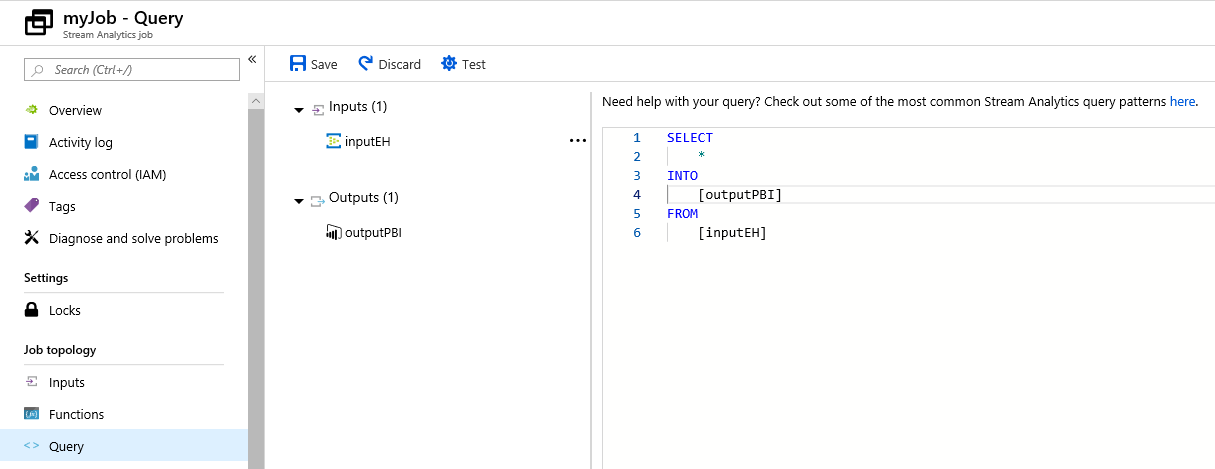This screenshot has height=469, width=1215.
Task: Open the Activity log
Action: 80,142
